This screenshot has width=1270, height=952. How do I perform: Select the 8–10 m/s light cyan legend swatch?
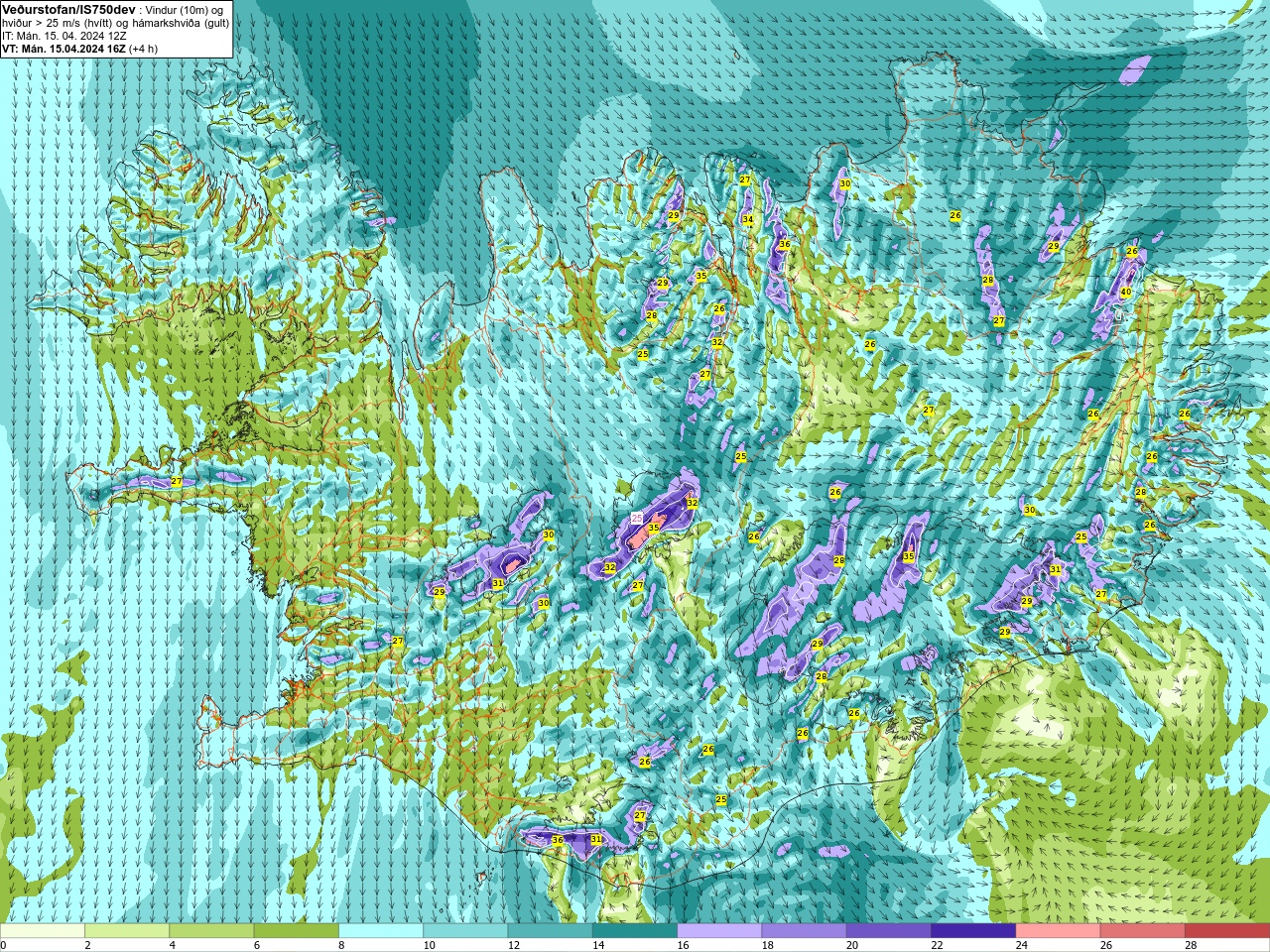[381, 931]
